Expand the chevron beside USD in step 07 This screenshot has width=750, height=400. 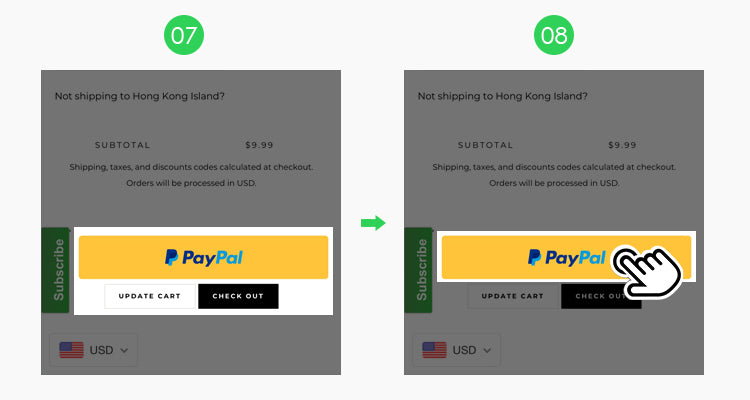124,350
